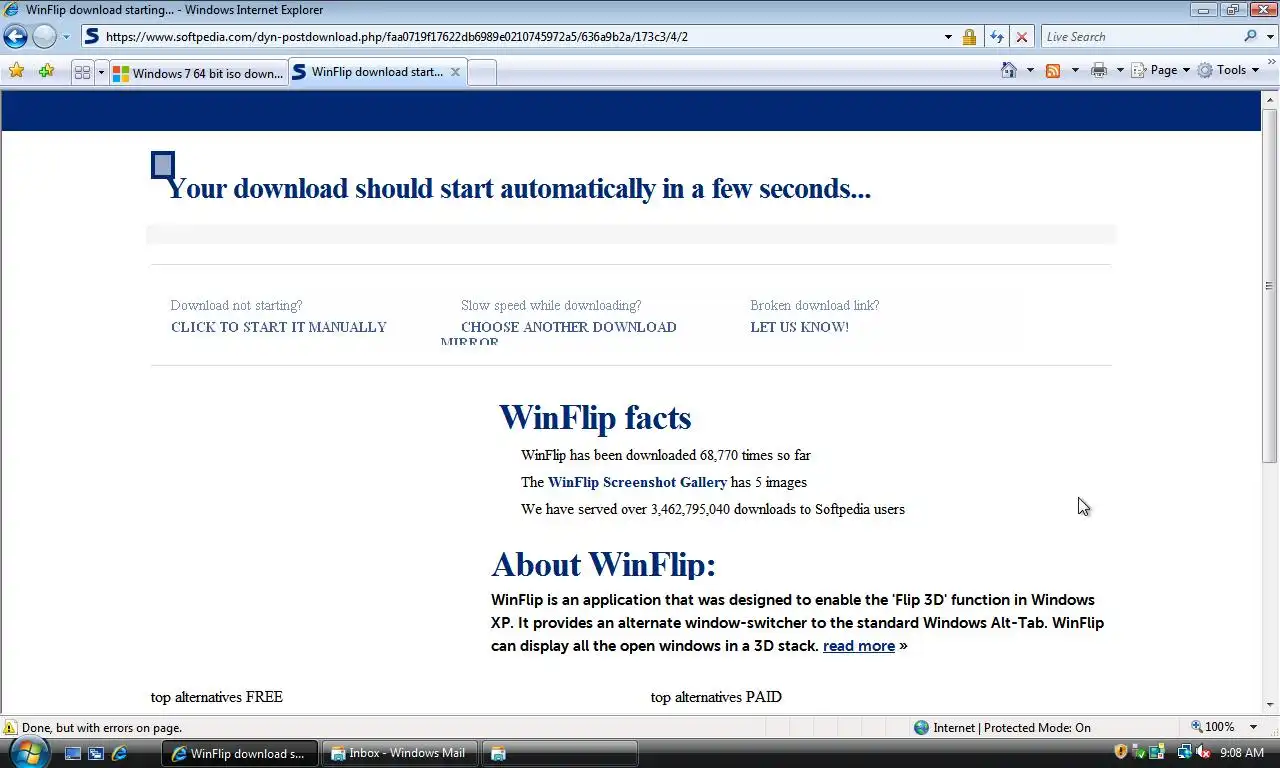Click the Quick Tabs icon
This screenshot has width=1280, height=768.
click(x=83, y=72)
